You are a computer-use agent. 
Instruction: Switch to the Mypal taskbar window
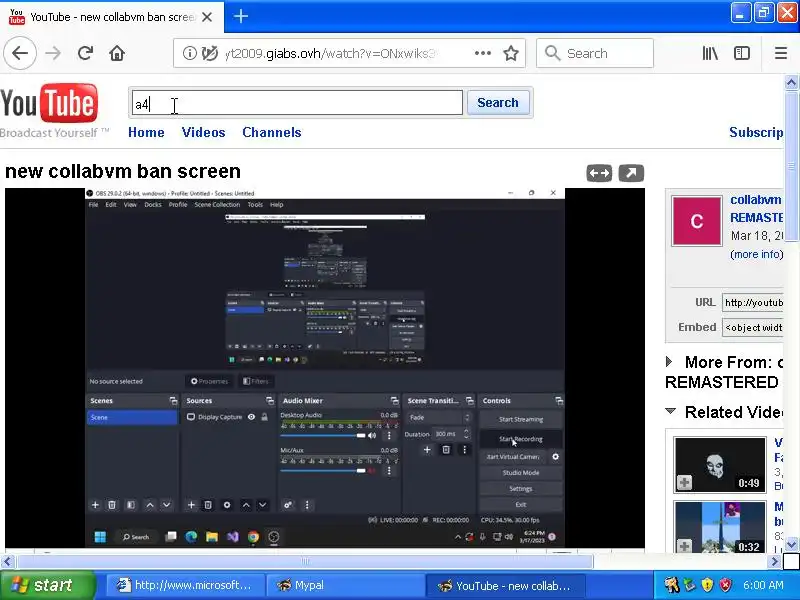[x=345, y=585]
